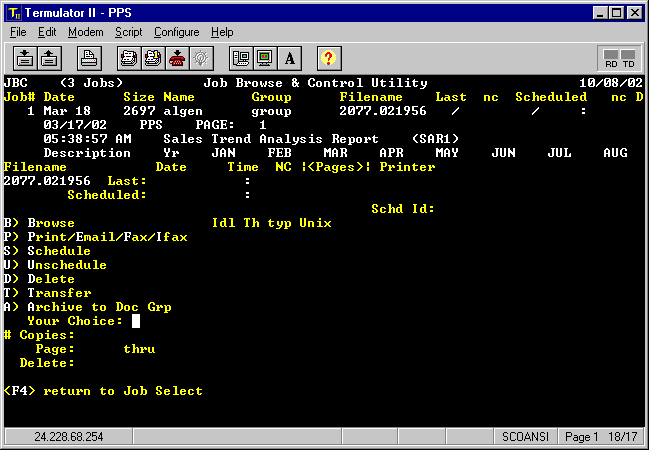Viewport: 649px width, 450px height.
Task: Click the '05:38:57 AM' timestamp
Action: pyautogui.click(x=87, y=139)
